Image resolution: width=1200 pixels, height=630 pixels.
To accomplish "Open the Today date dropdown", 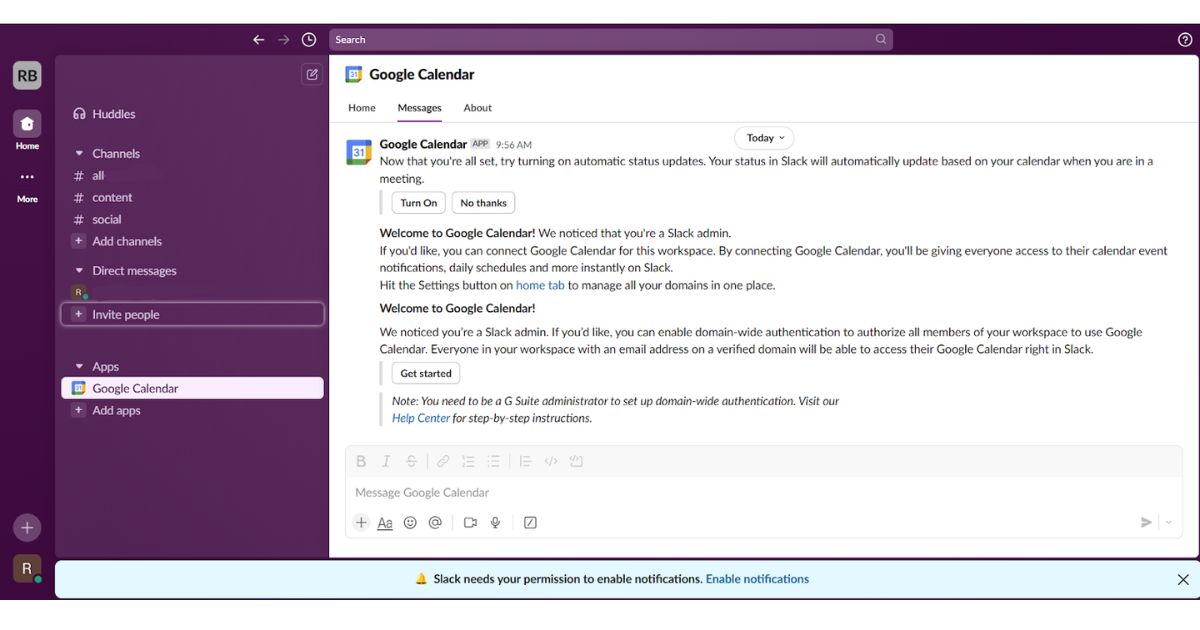I will (x=764, y=138).
